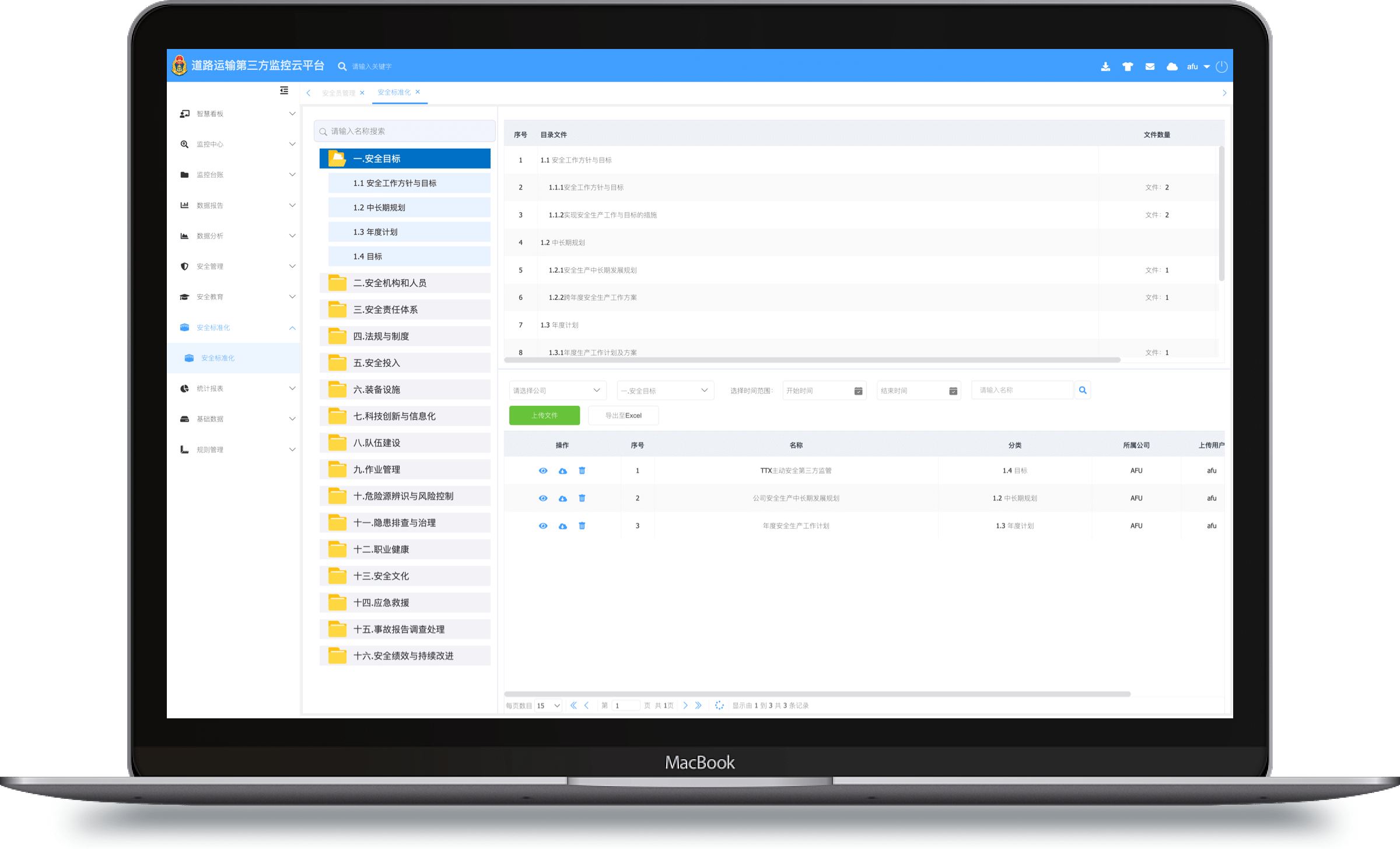Select 1.1 安全工作方针与目标 tree node
This screenshot has height=849, width=1400.
(x=409, y=183)
